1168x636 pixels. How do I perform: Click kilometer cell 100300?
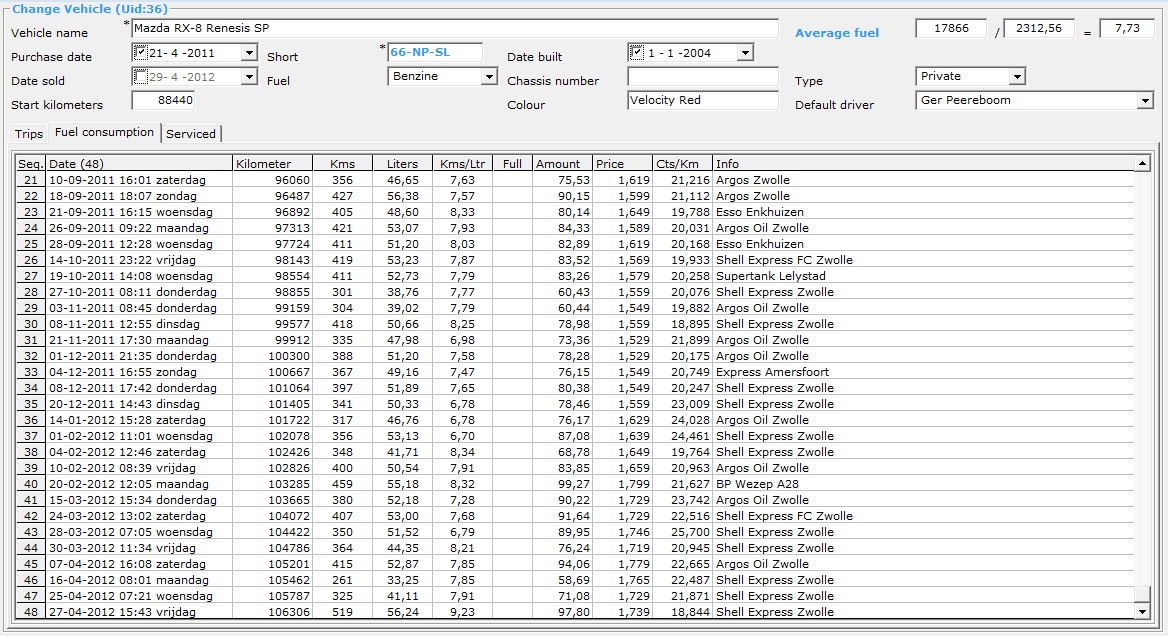(x=272, y=356)
